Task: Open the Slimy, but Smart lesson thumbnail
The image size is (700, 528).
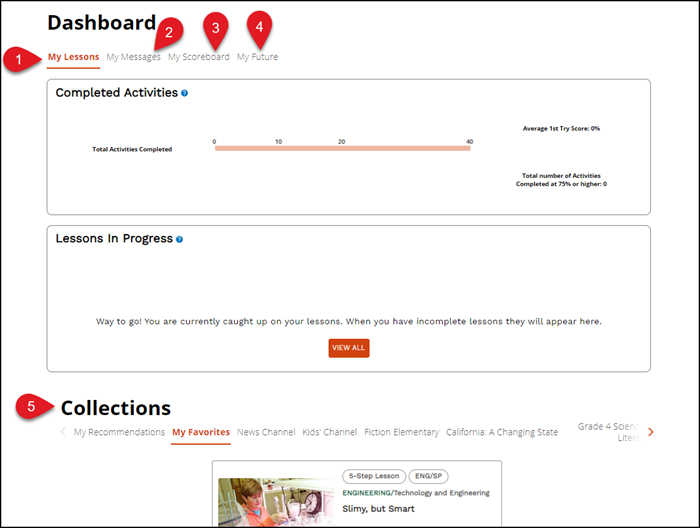Action: point(276,502)
